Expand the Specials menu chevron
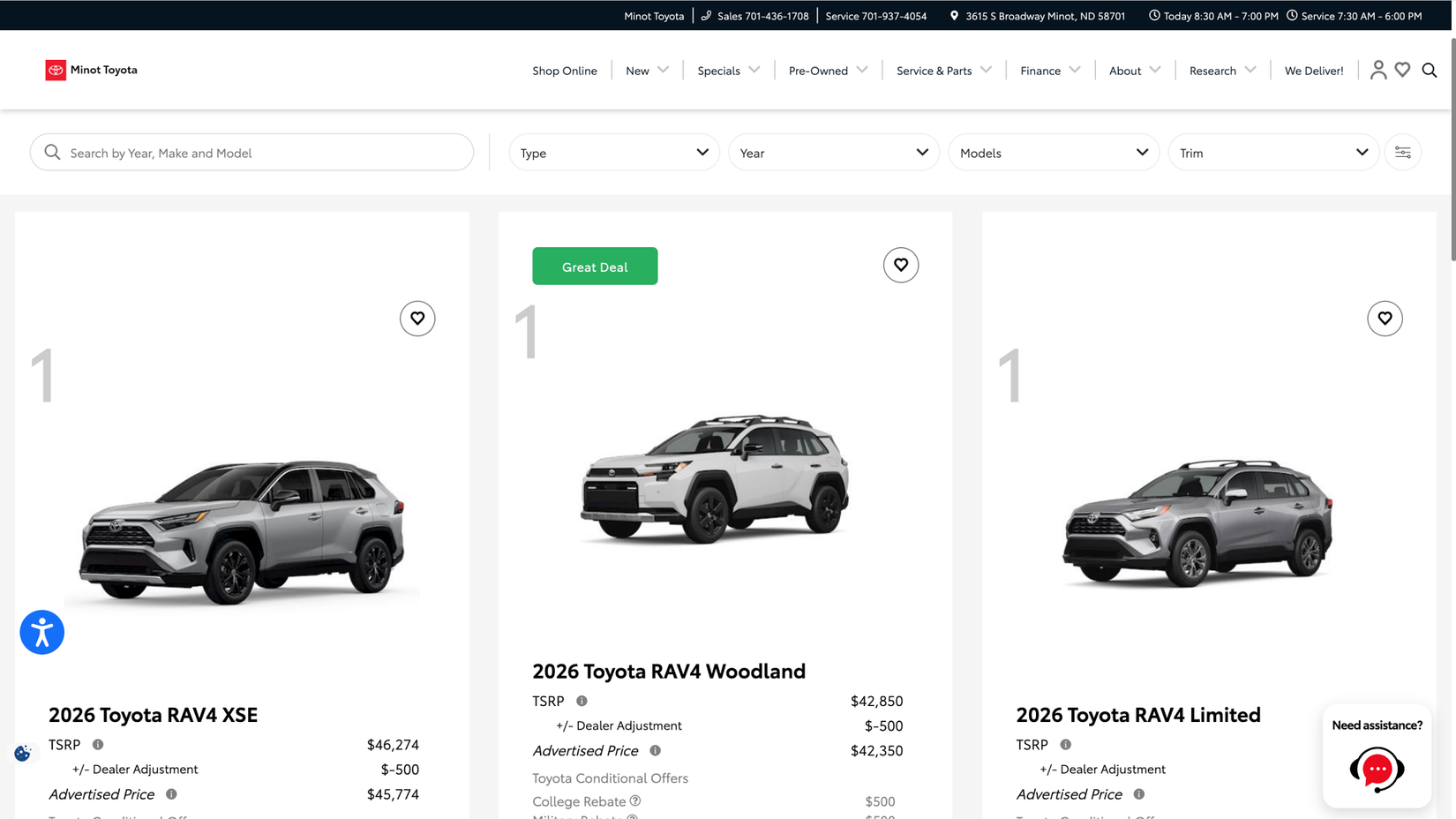The image size is (1456, 819). coord(754,70)
